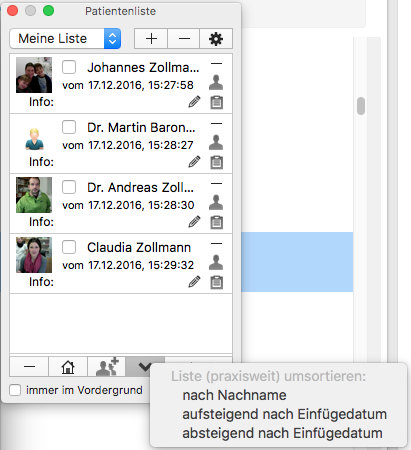The height and width of the screenshot is (450, 411).
Task: Select name text Dr. Andreas Zoll...
Action: coord(140,187)
